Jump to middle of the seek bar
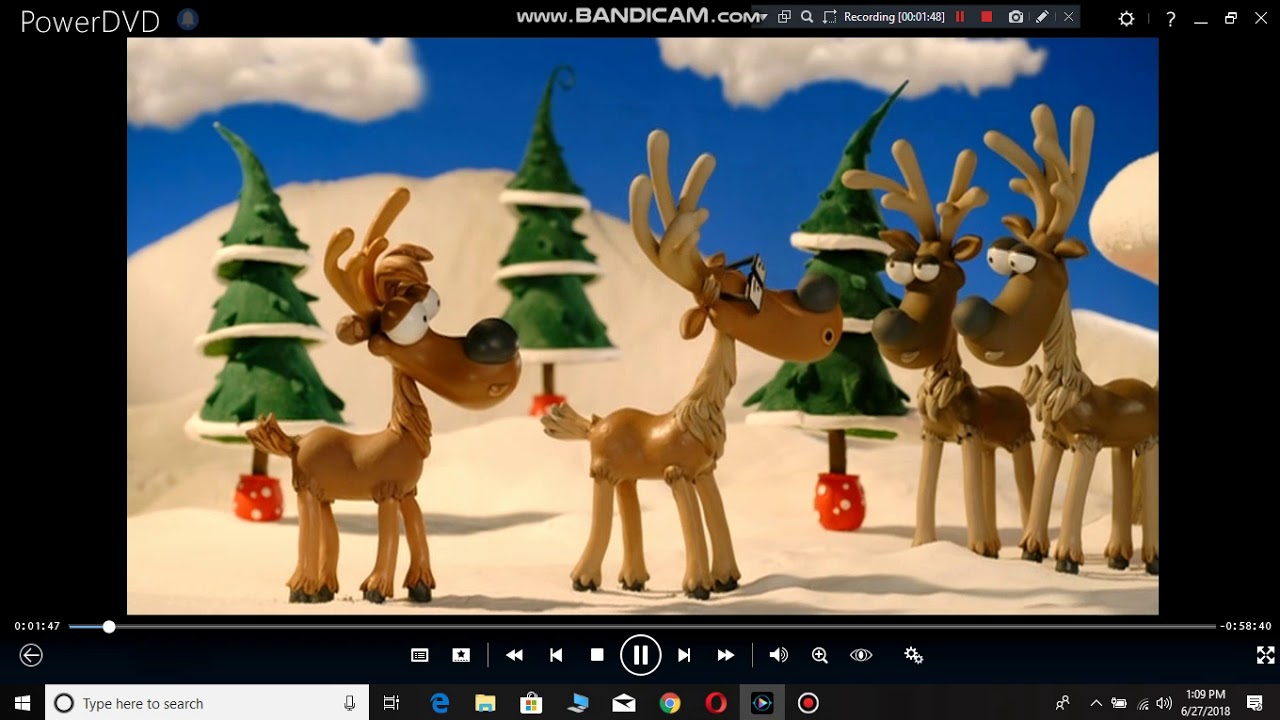This screenshot has height=720, width=1280. [x=642, y=627]
